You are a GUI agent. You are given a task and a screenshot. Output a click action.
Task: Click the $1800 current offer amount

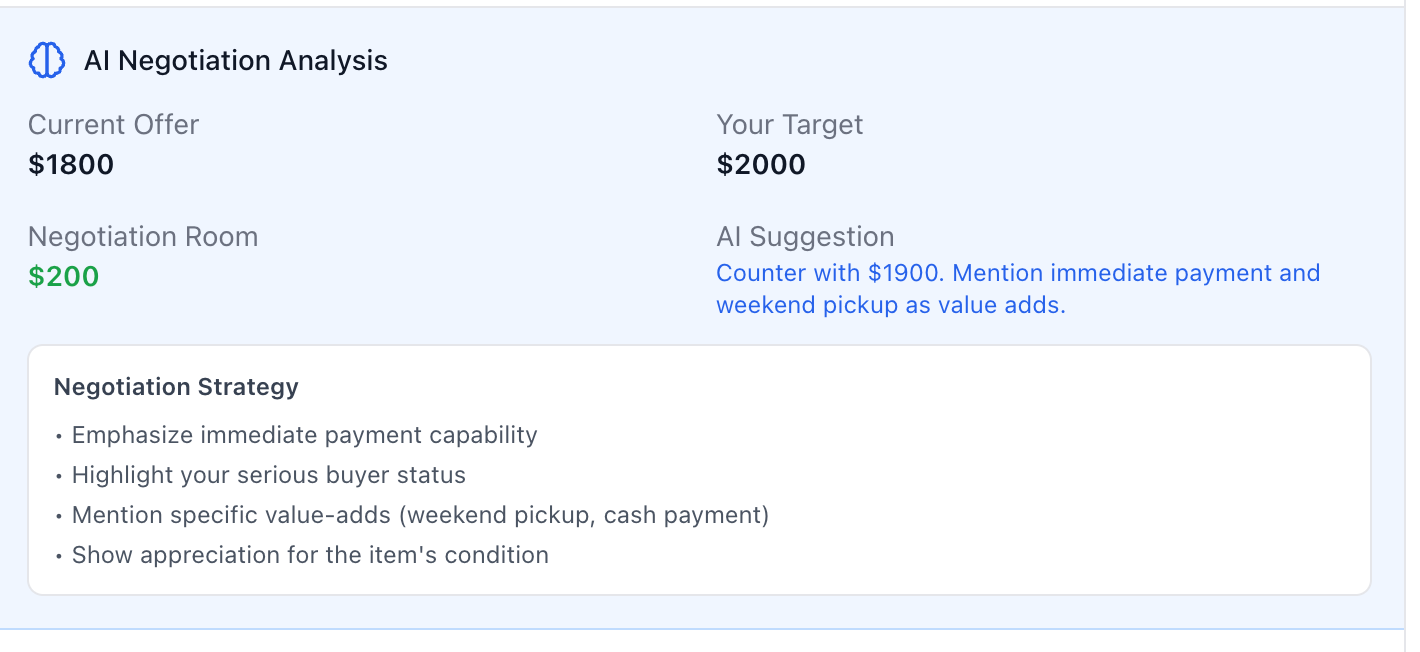(71, 164)
